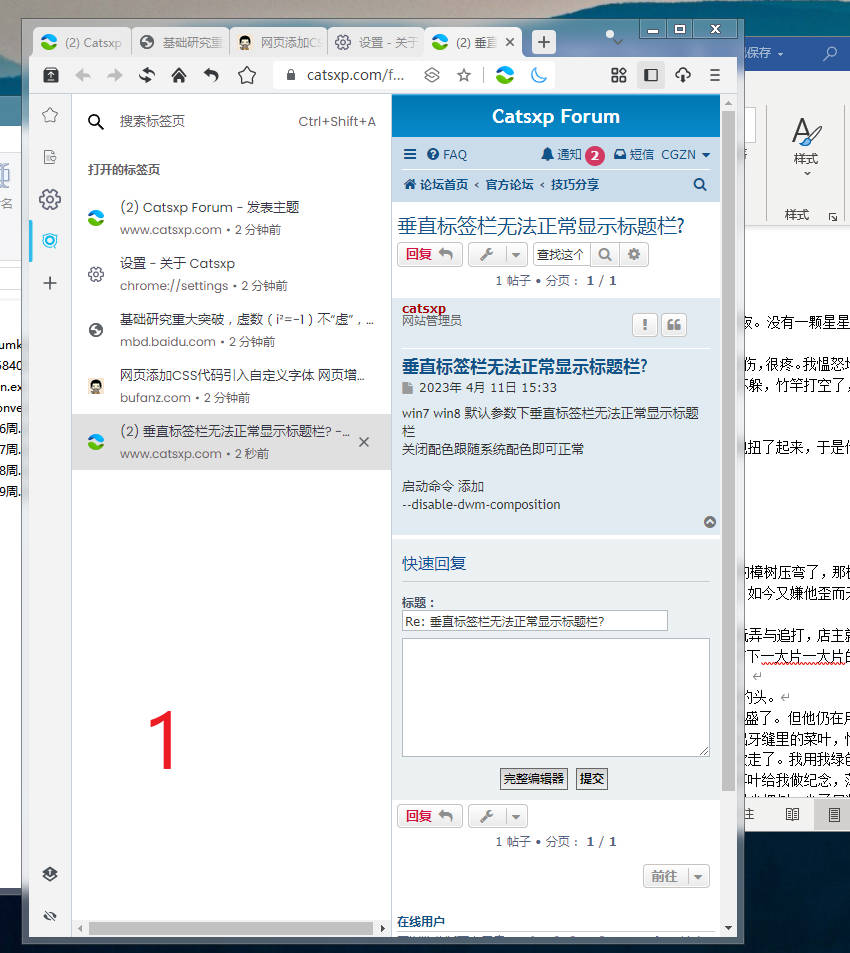Expand the CGZN user dropdown
This screenshot has height=953, width=850.
(x=685, y=154)
